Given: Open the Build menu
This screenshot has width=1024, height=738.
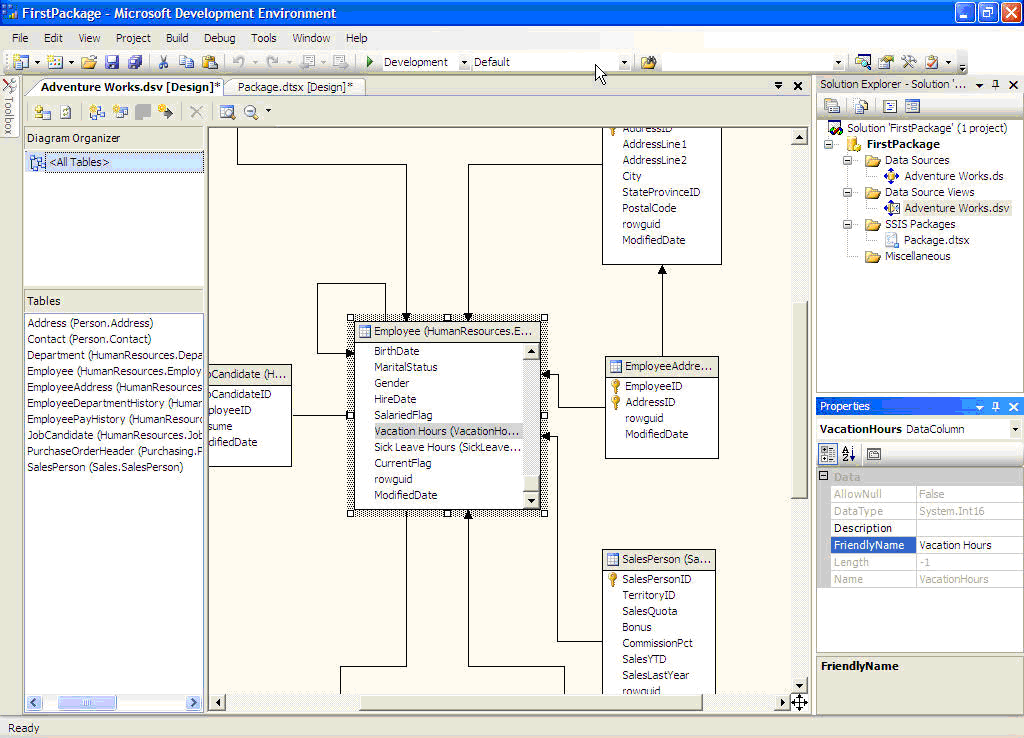Looking at the screenshot, I should click(x=177, y=38).
